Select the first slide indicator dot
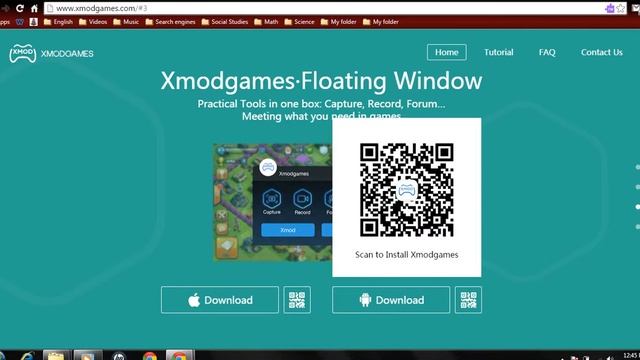The image size is (640, 360). pos(638,167)
